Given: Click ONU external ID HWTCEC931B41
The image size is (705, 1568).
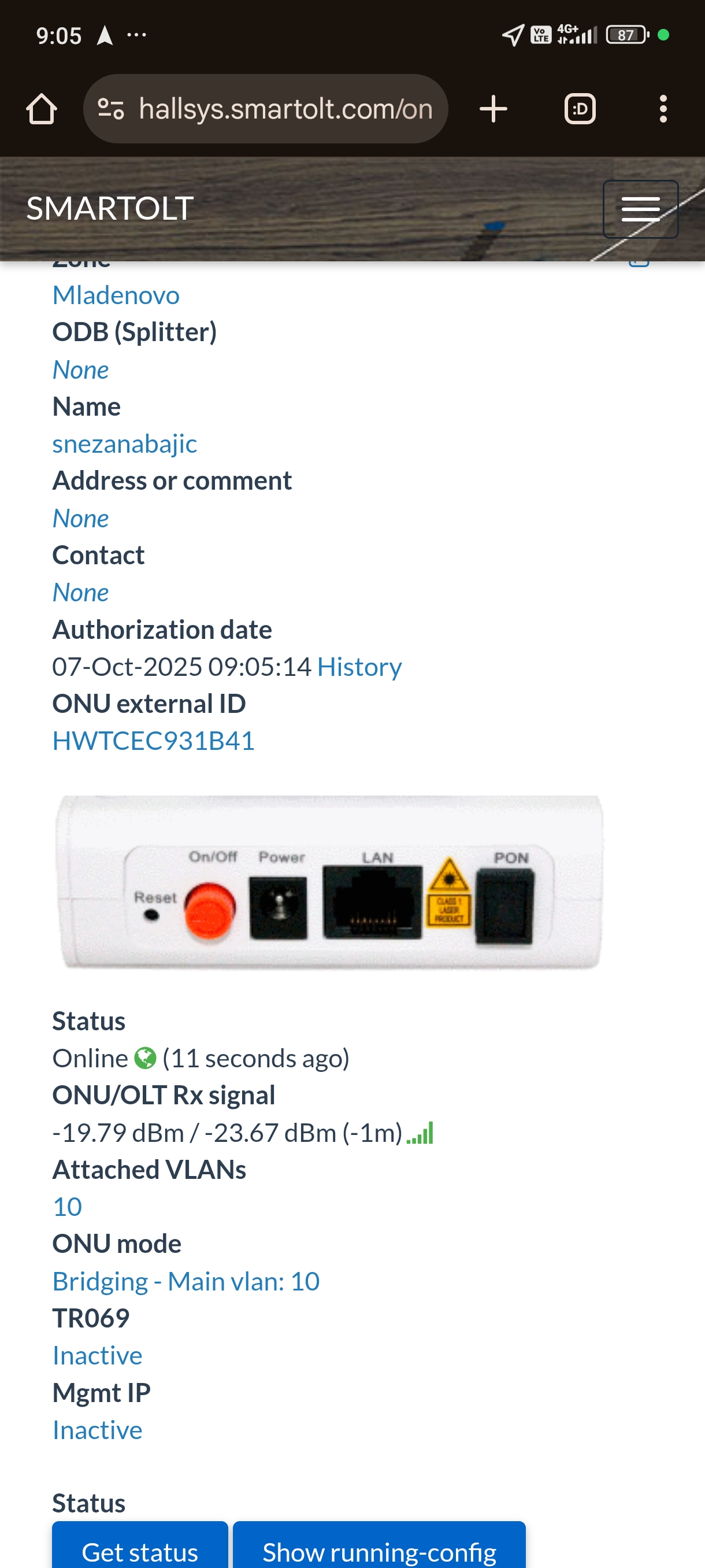Looking at the screenshot, I should click(153, 741).
